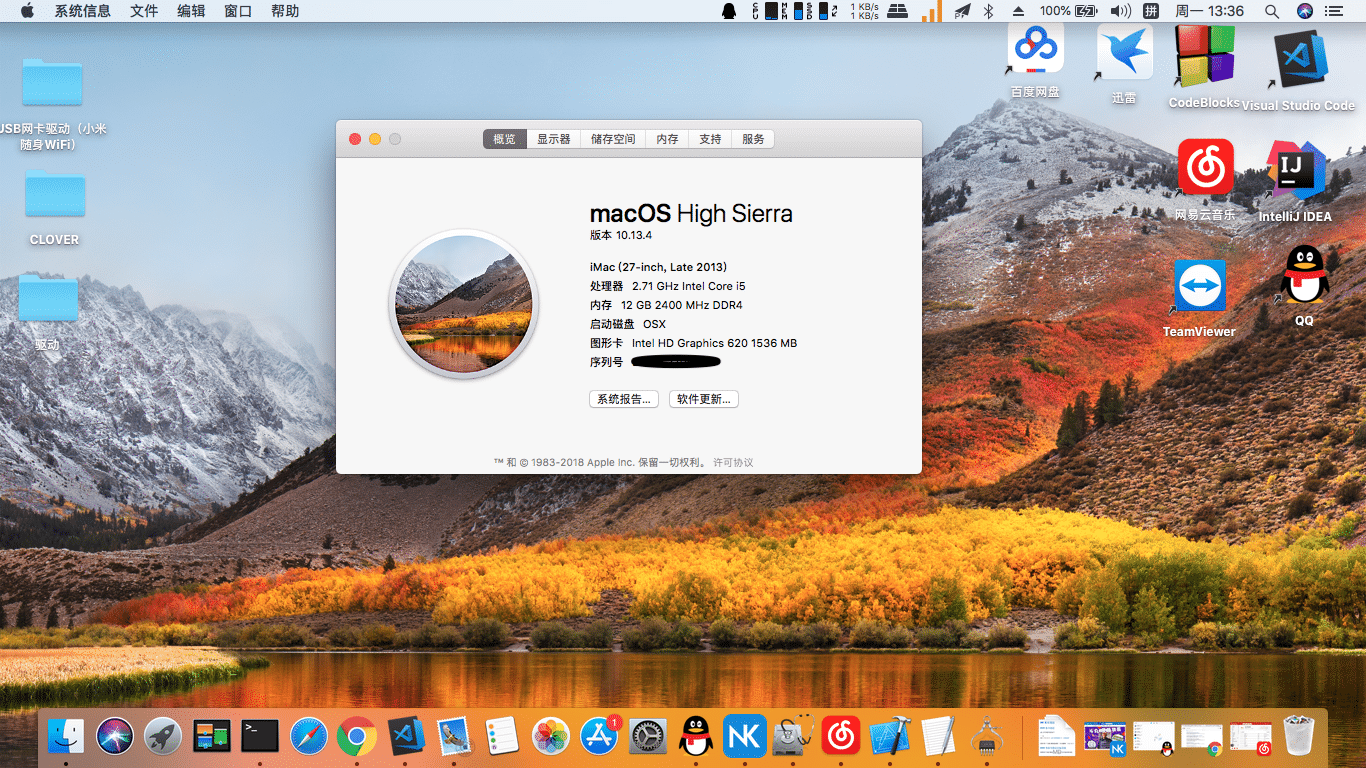Screen dimensions: 1366x768
Task: Open the 窗口 menu
Action: tap(238, 11)
